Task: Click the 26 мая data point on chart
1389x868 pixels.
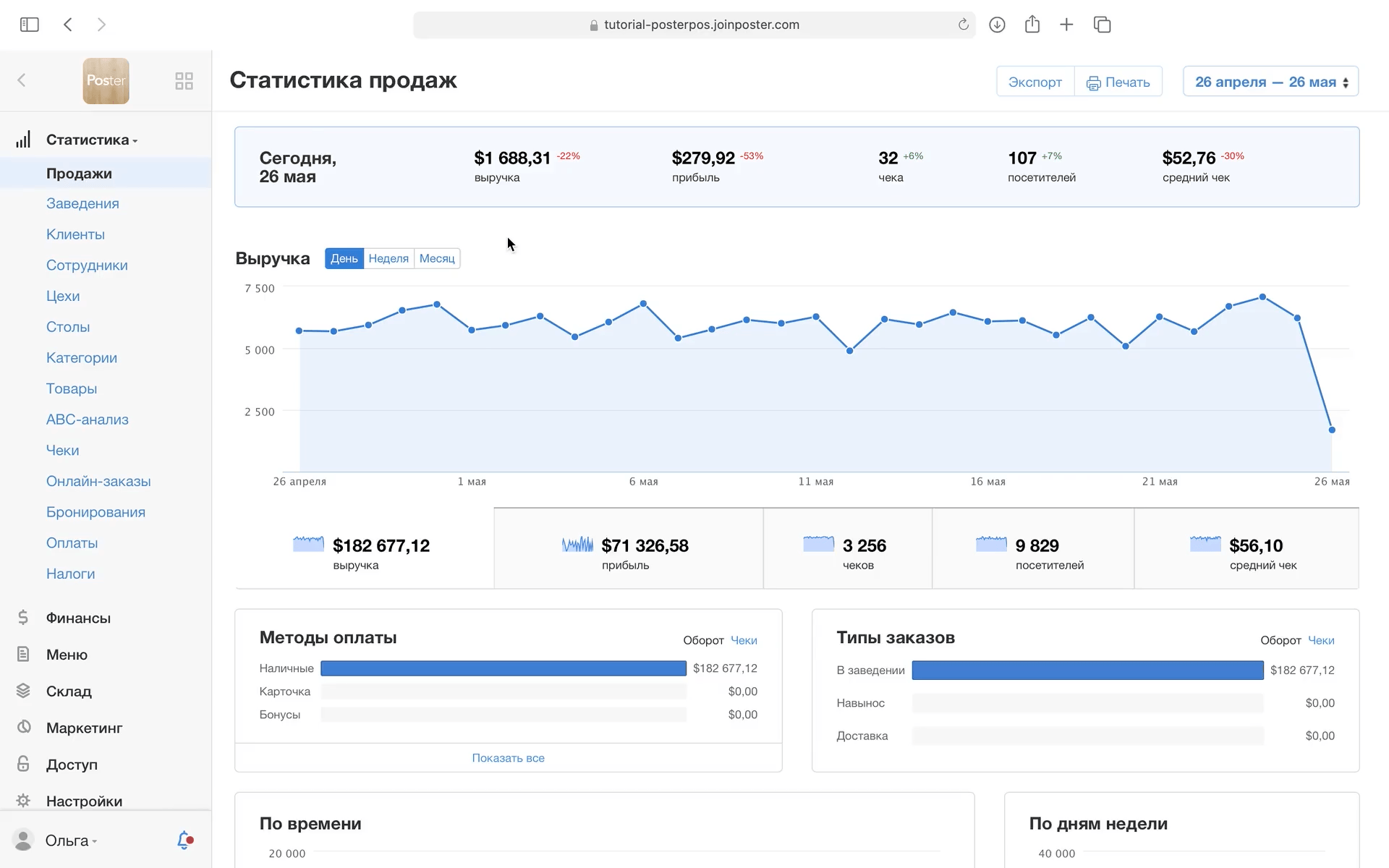Action: (x=1332, y=430)
